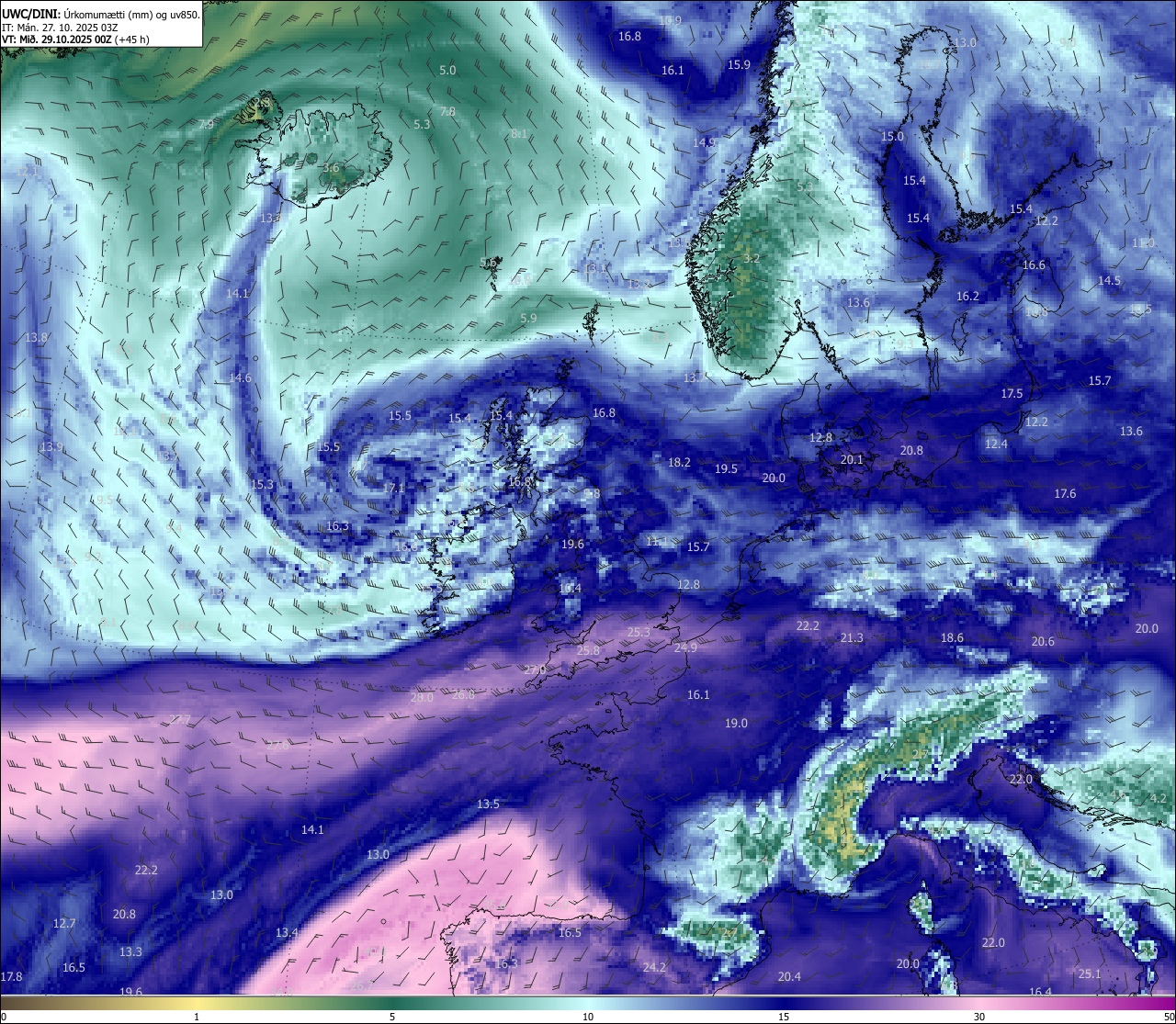Select the 17.8 map value

[x=11, y=976]
